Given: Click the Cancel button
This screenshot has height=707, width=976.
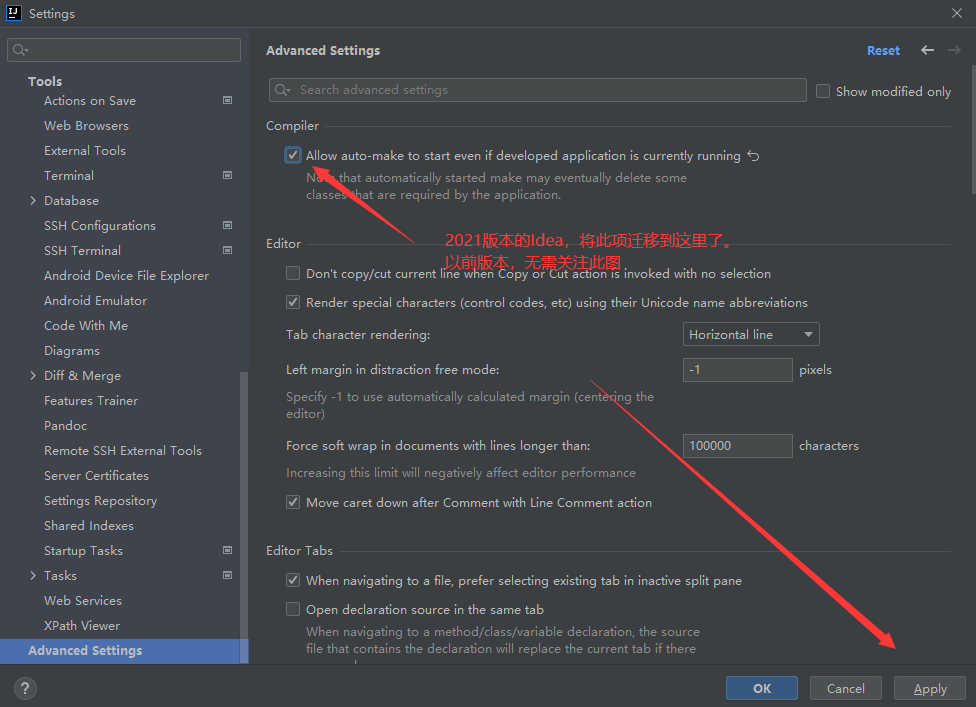Looking at the screenshot, I should point(845,688).
